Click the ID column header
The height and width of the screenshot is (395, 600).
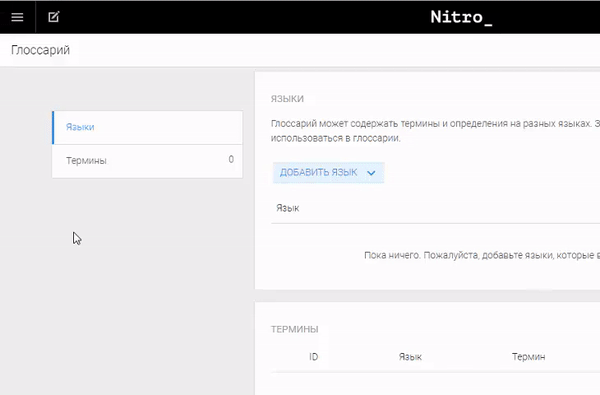(x=313, y=357)
